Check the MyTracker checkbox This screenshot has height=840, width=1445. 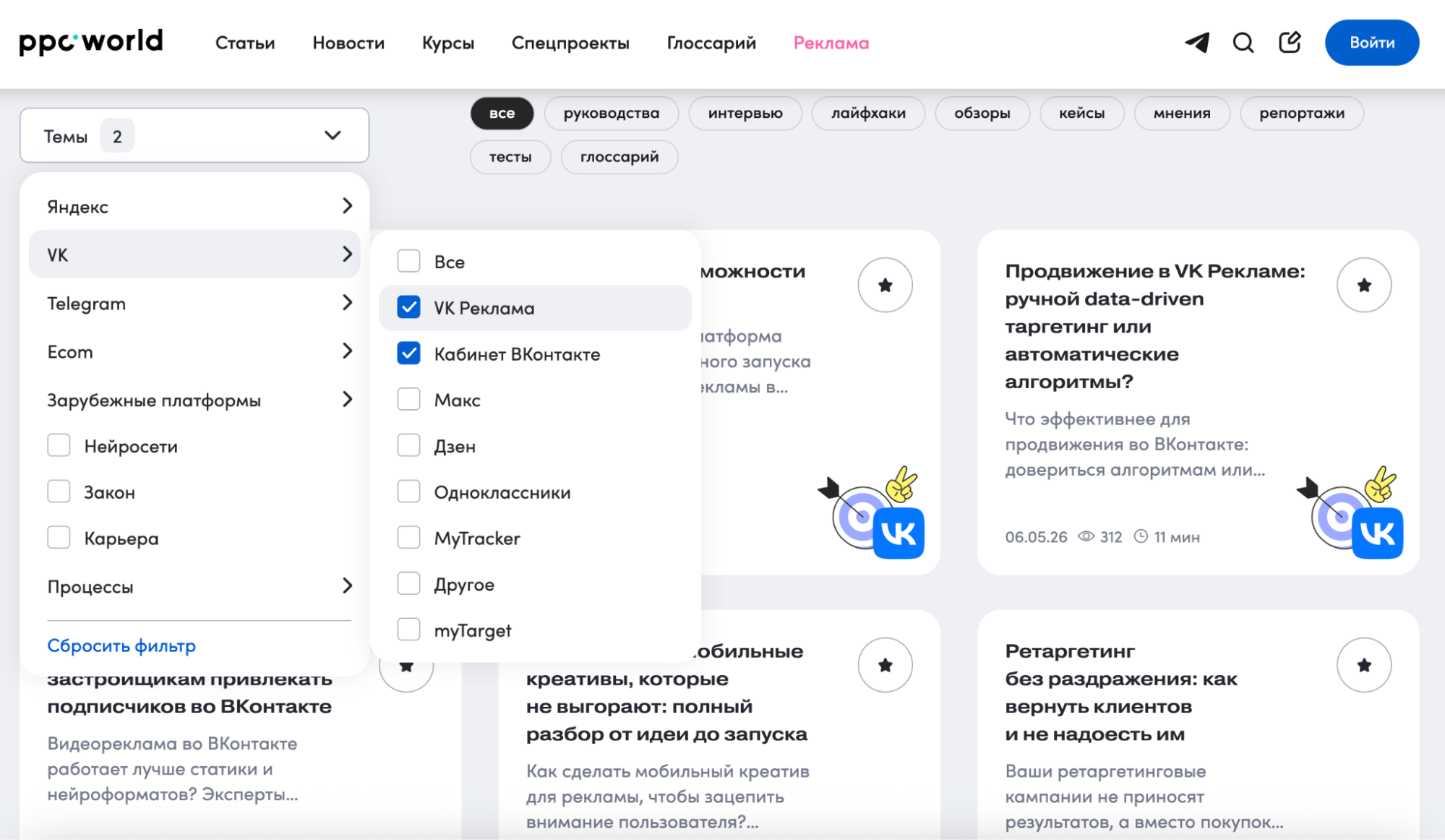pos(408,538)
